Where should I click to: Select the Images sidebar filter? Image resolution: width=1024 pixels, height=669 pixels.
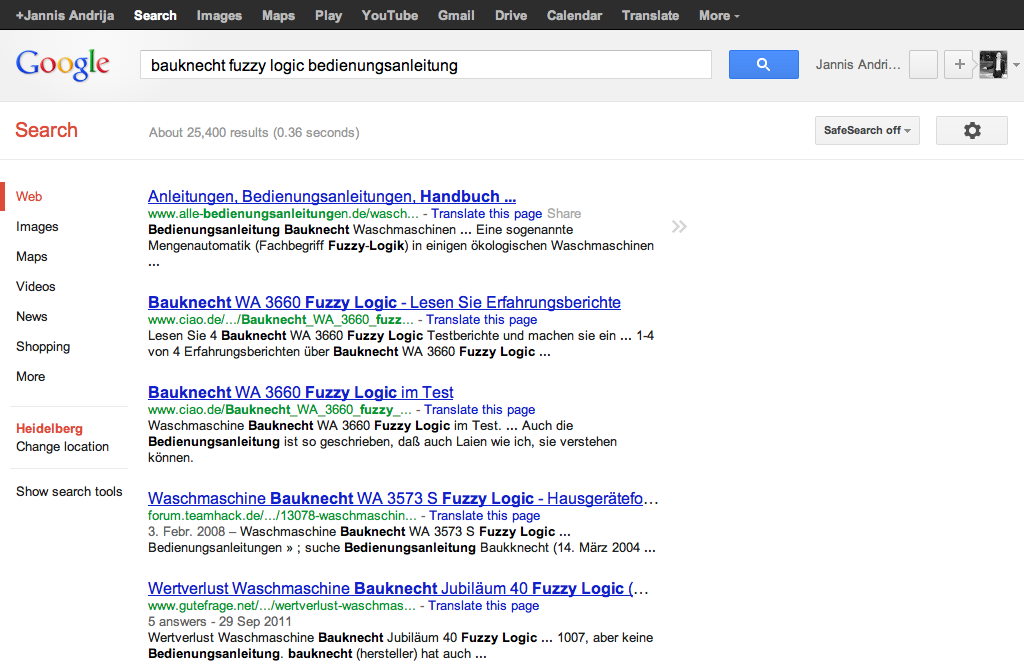(x=37, y=226)
